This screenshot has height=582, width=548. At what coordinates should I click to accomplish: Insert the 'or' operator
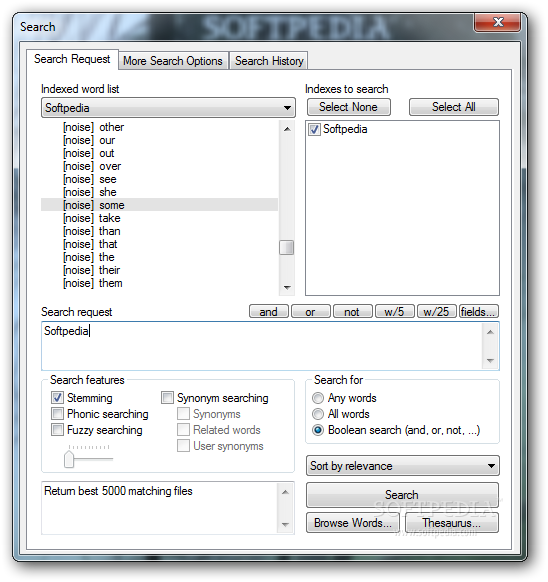tap(310, 312)
